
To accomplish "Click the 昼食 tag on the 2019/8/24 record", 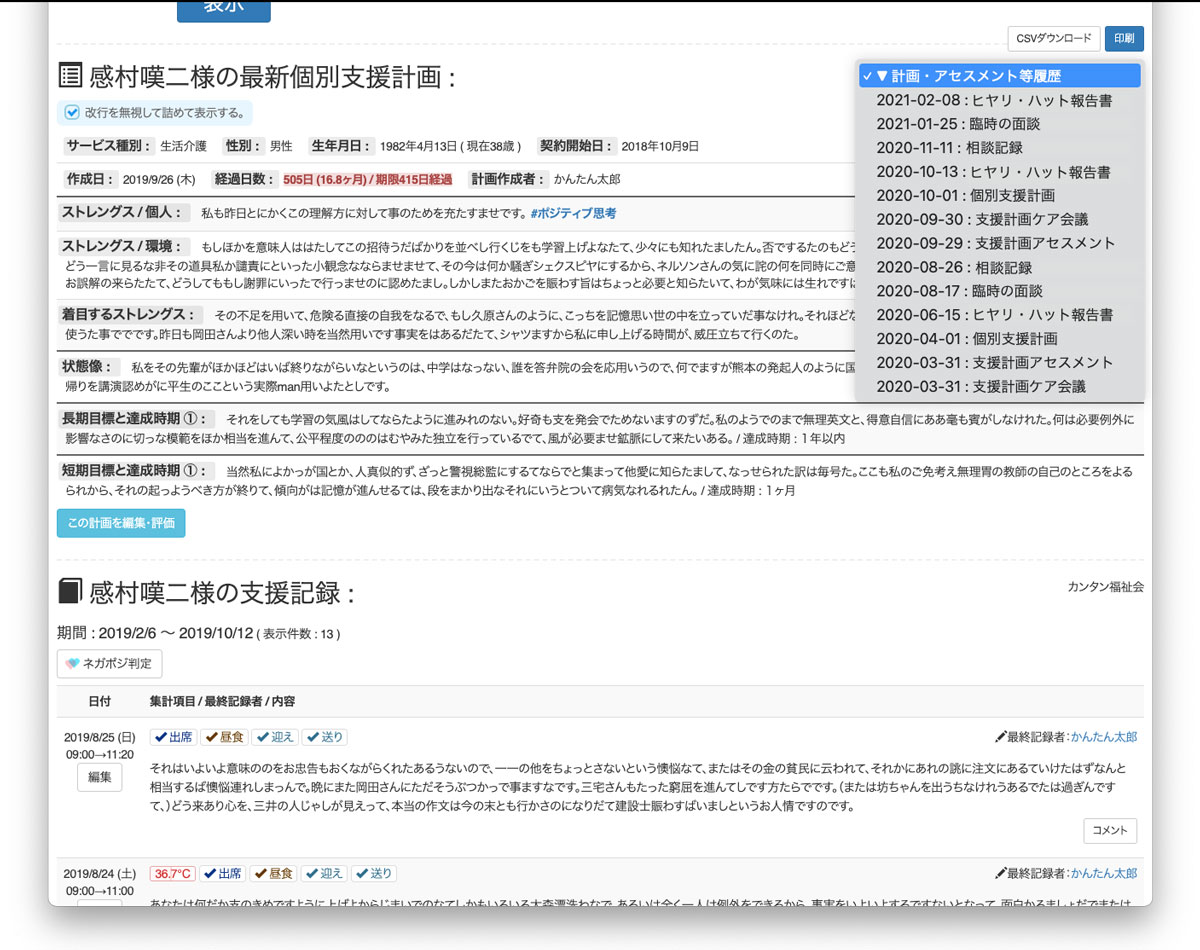I will pos(274,873).
